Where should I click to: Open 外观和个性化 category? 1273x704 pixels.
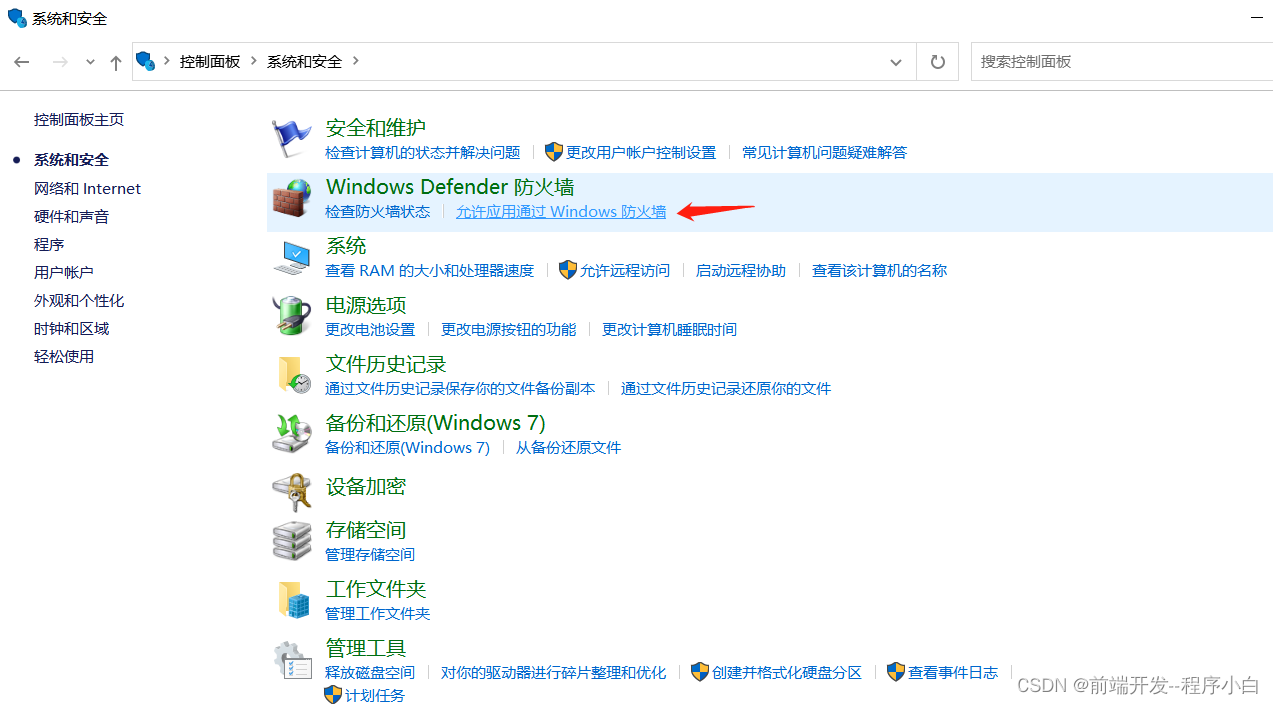click(79, 300)
